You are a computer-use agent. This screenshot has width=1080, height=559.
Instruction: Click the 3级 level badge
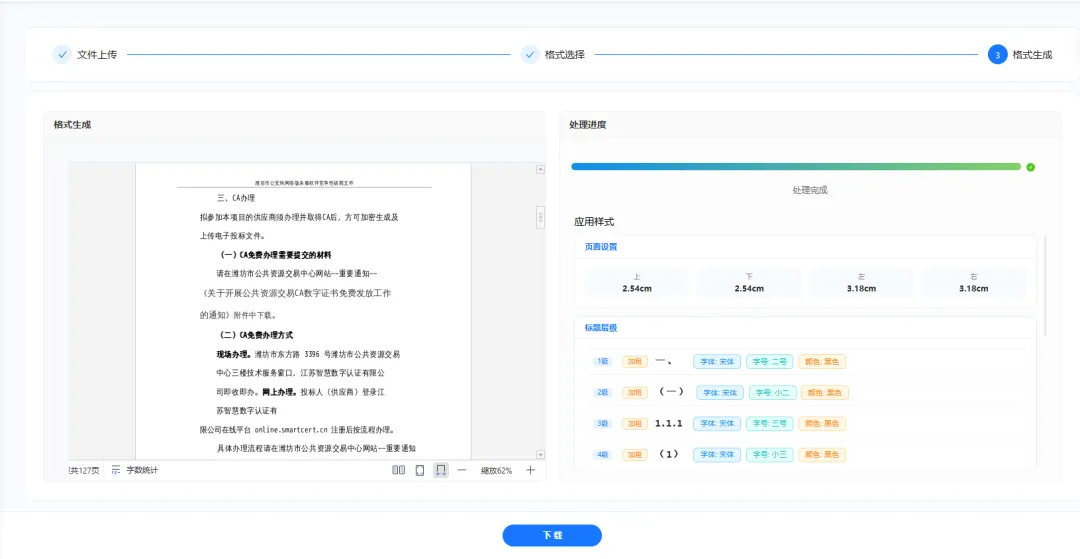[602, 423]
